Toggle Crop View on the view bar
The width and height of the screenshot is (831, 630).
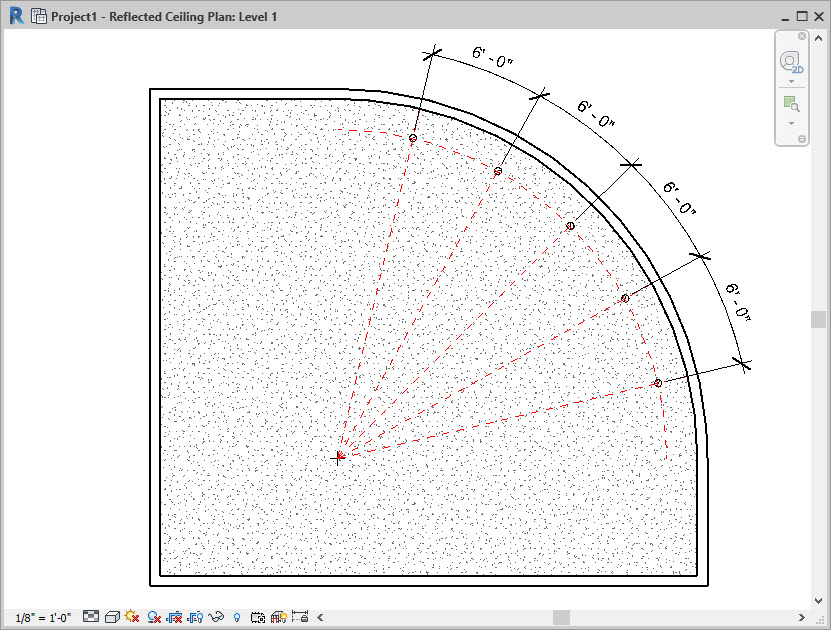click(x=175, y=617)
